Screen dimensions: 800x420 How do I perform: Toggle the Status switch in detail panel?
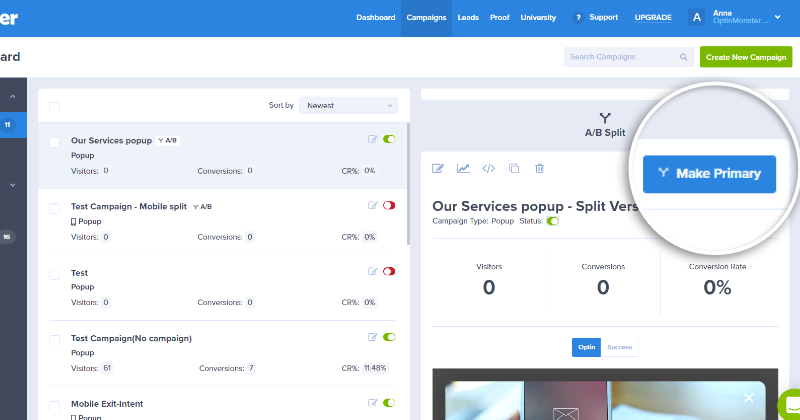pyautogui.click(x=553, y=221)
